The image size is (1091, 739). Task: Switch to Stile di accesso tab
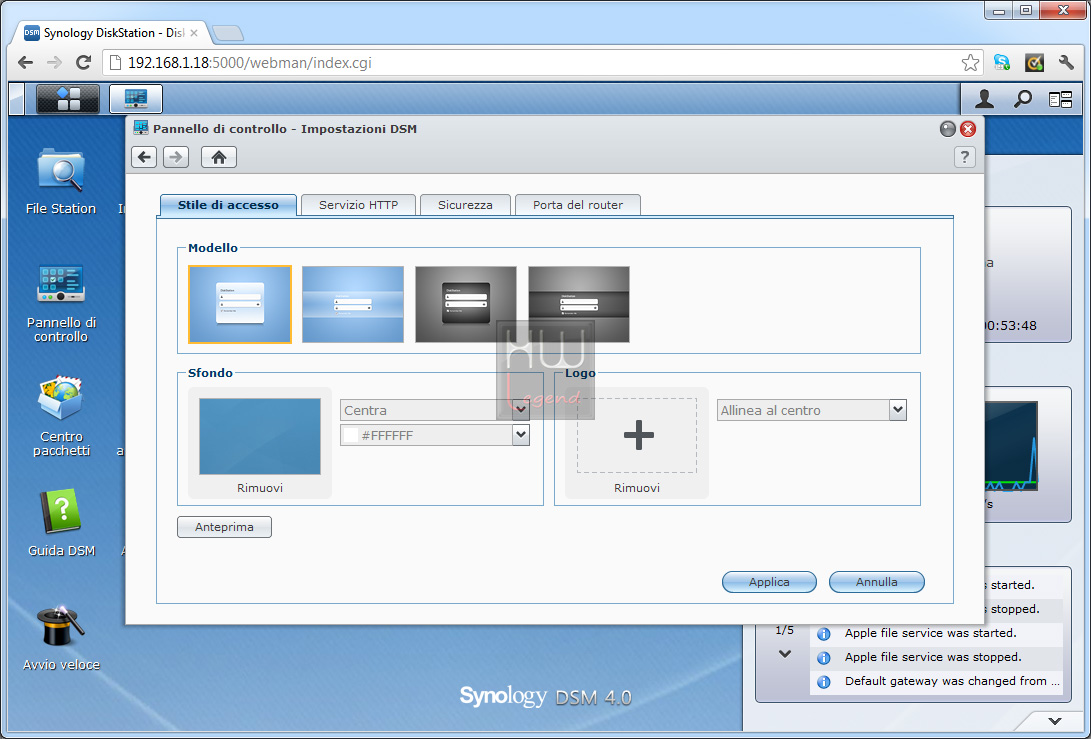[228, 205]
